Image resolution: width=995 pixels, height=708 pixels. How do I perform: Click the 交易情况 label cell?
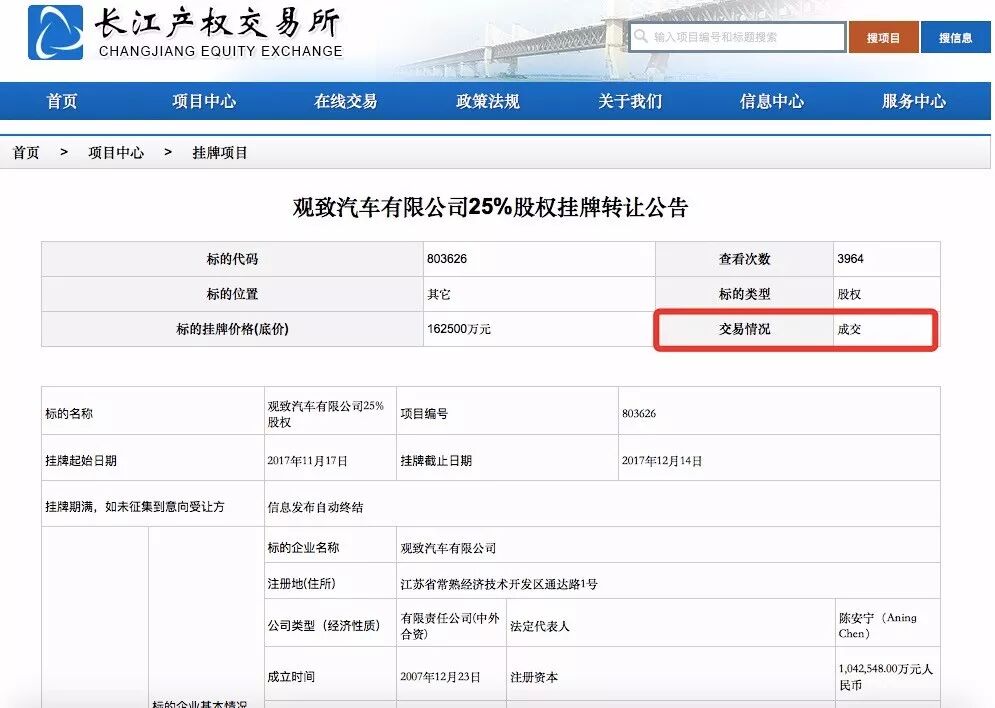tap(744, 329)
